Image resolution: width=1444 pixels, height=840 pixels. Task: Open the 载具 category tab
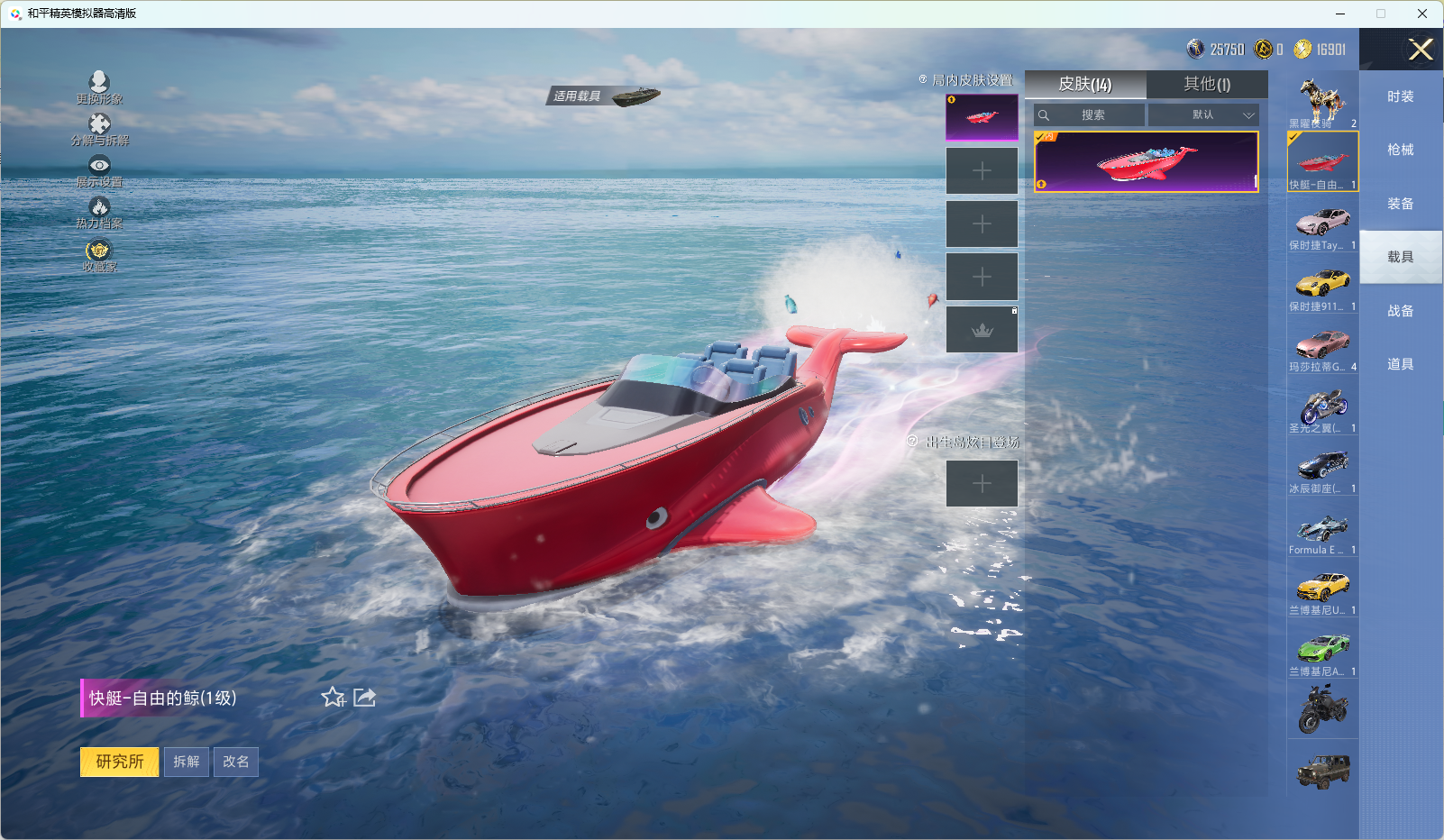coord(1401,257)
